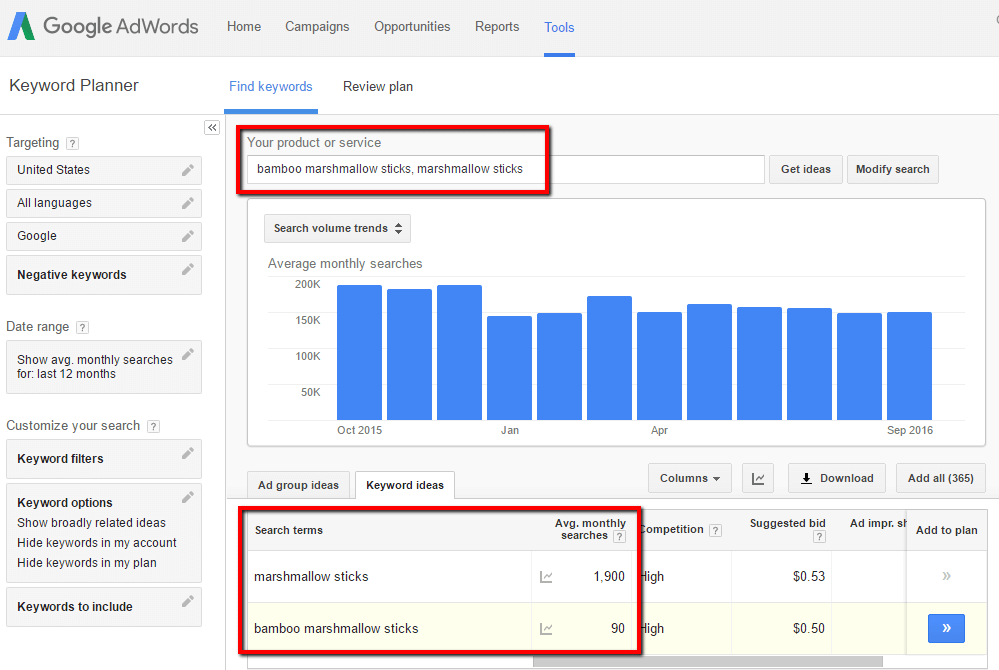
Task: Click the $0.53 suggested bid cell
Action: pos(809,577)
